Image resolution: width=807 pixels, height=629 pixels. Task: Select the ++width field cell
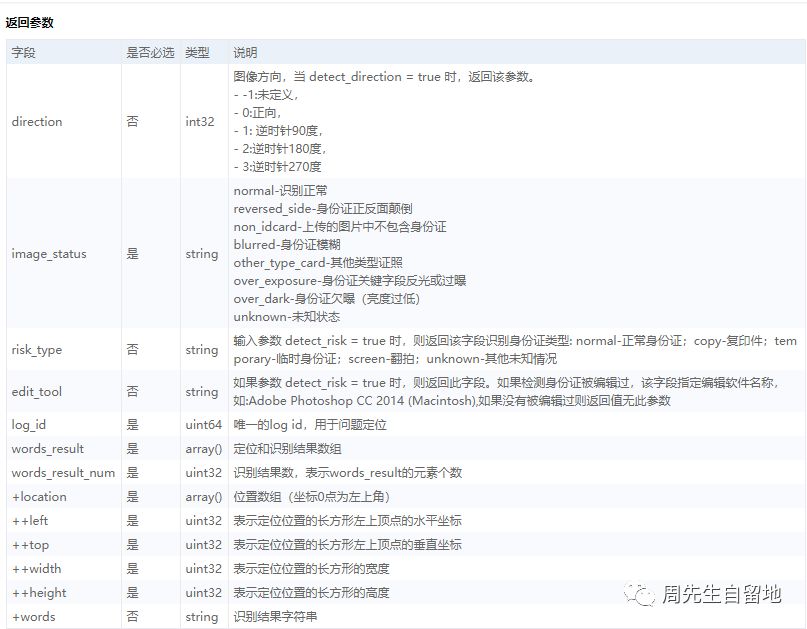point(37,569)
